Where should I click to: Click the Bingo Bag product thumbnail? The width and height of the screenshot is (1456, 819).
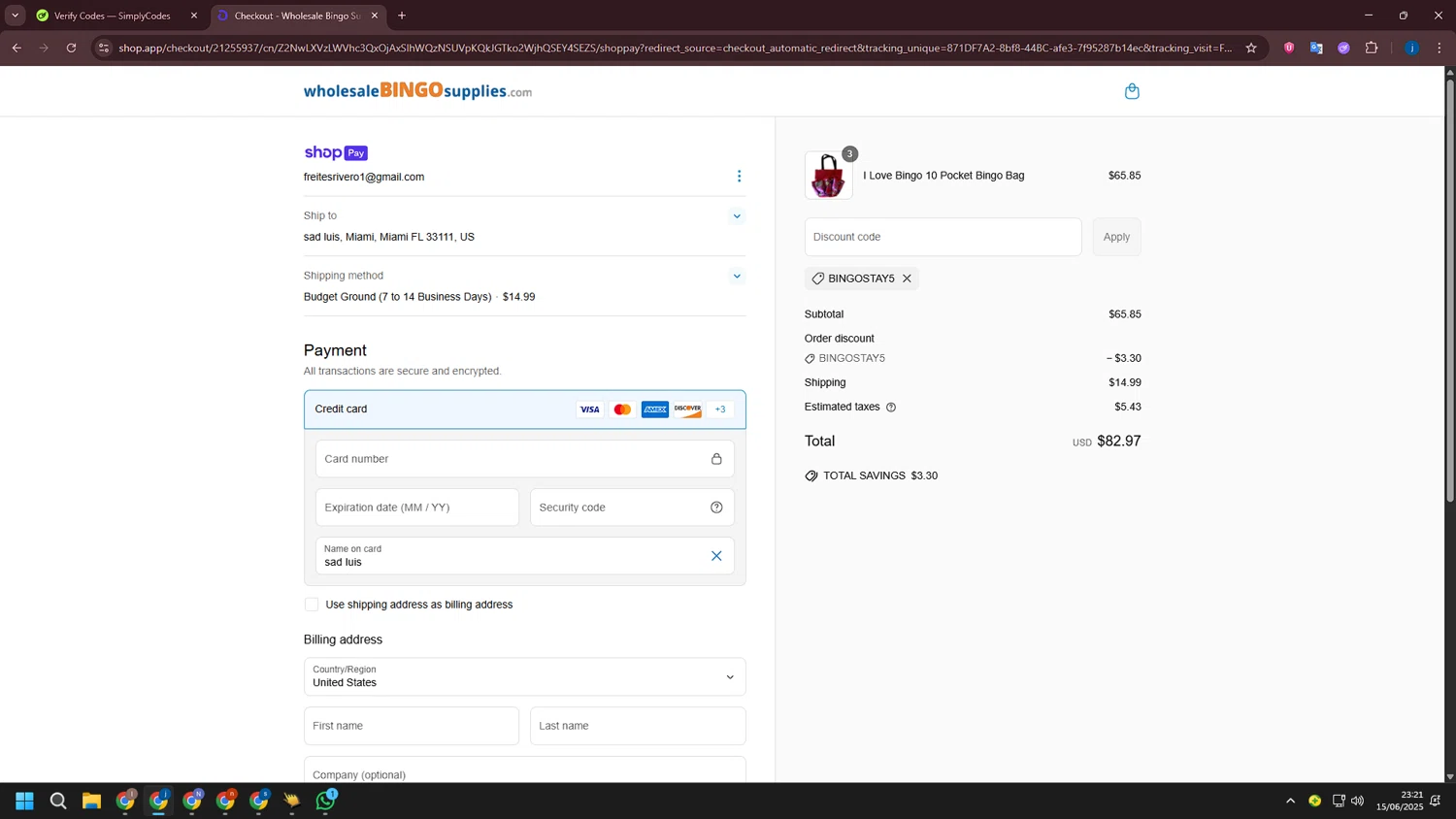point(829,176)
